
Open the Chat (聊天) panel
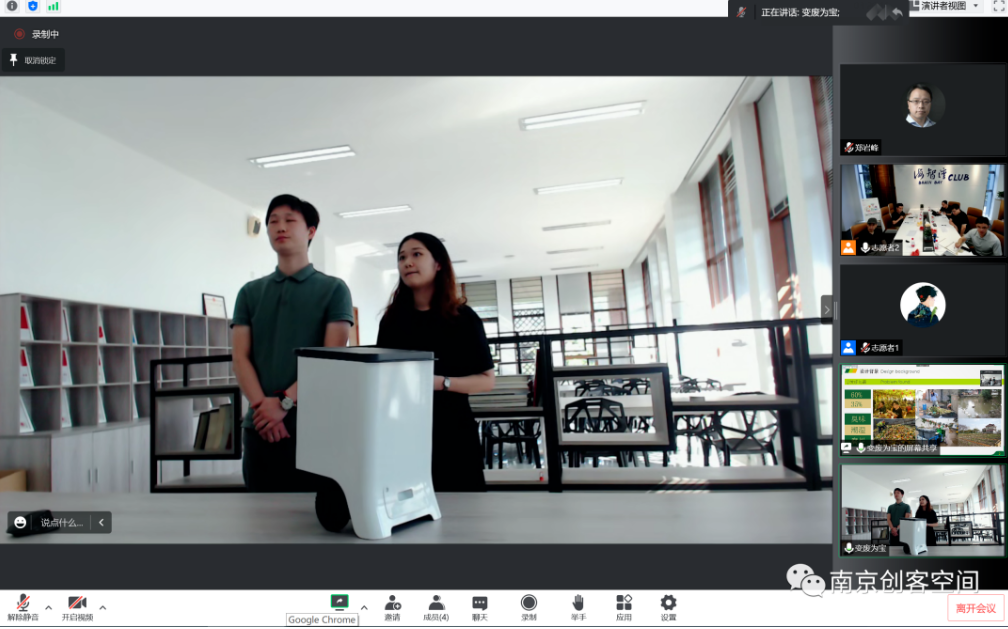pyautogui.click(x=480, y=603)
